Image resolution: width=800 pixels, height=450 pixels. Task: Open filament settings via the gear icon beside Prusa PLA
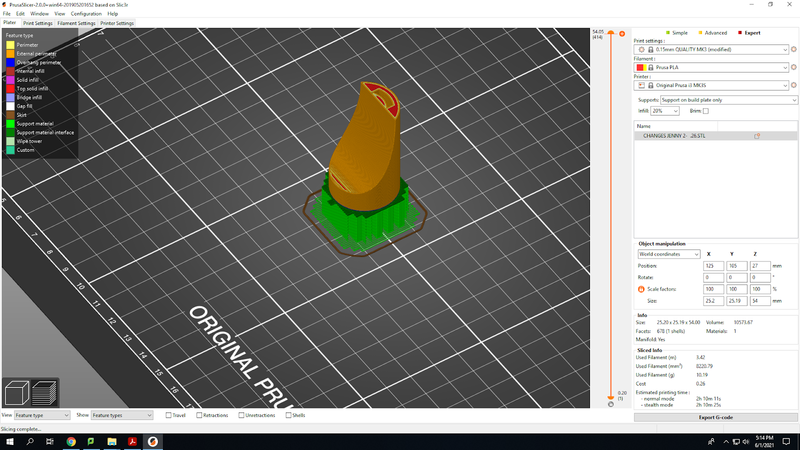[793, 67]
